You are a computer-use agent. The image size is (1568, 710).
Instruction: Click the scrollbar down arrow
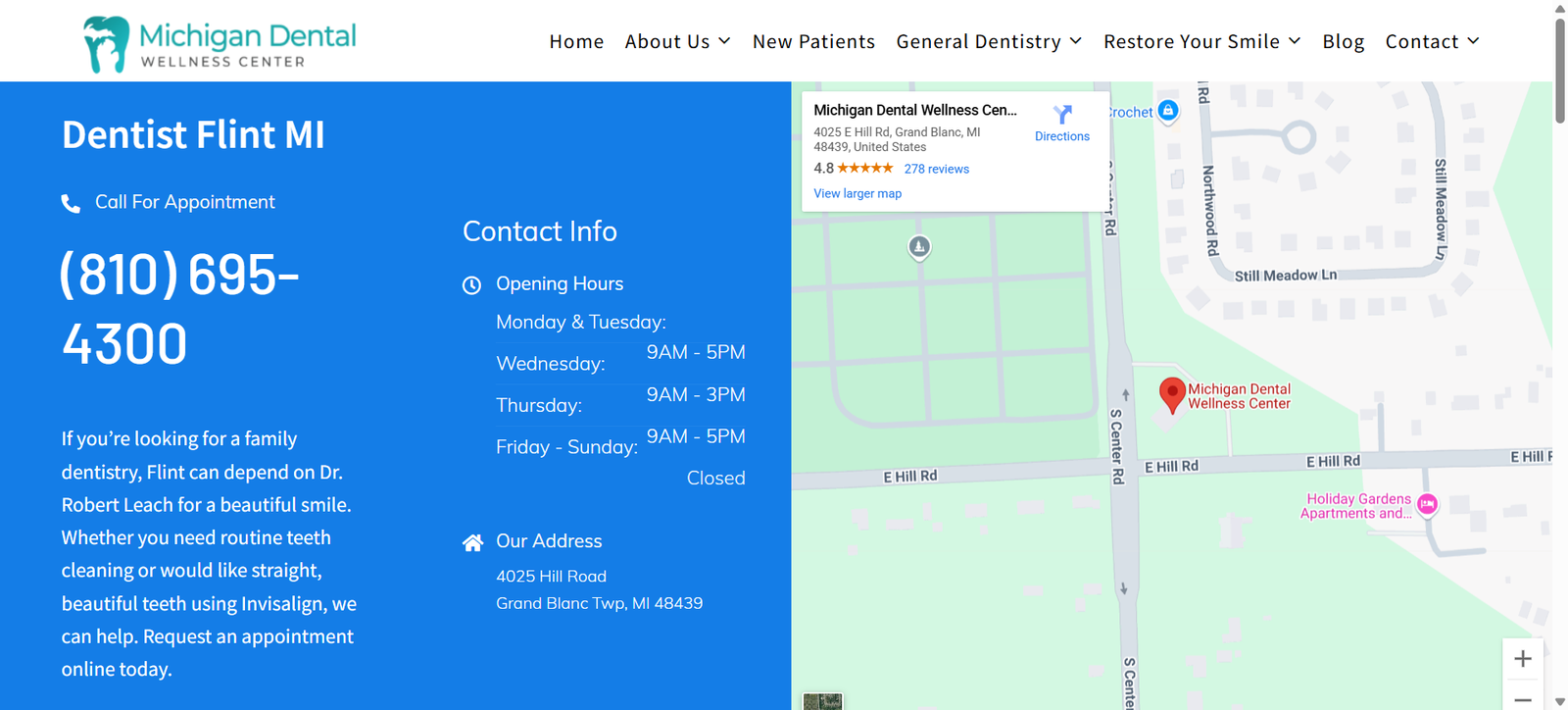tap(1560, 702)
